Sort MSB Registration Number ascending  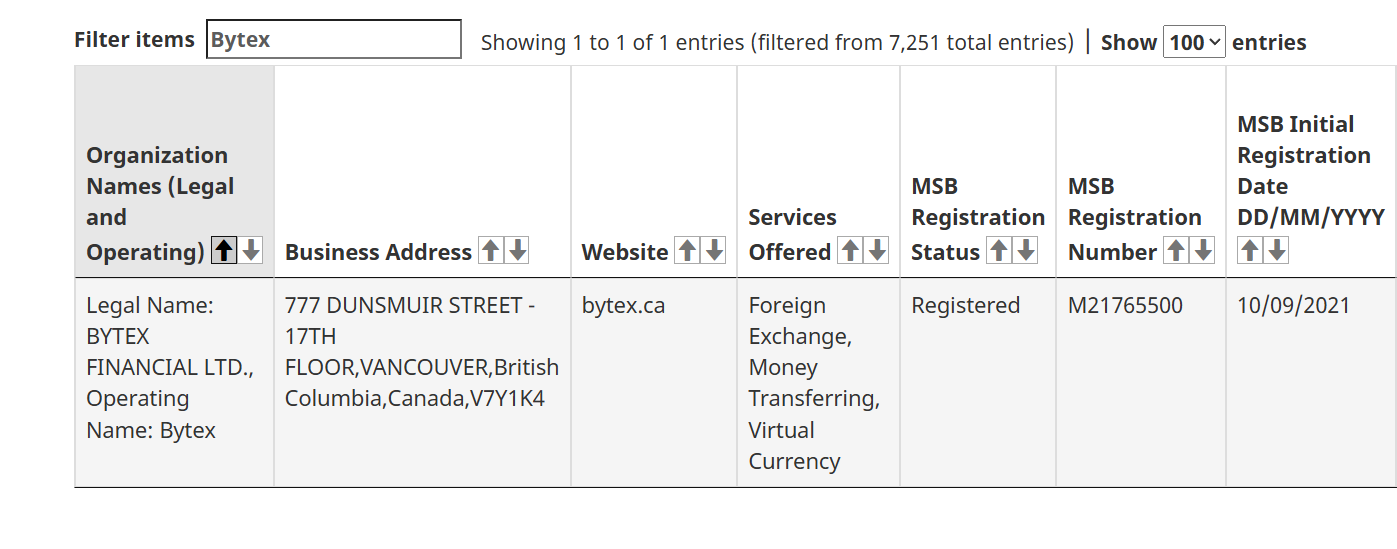click(1176, 251)
